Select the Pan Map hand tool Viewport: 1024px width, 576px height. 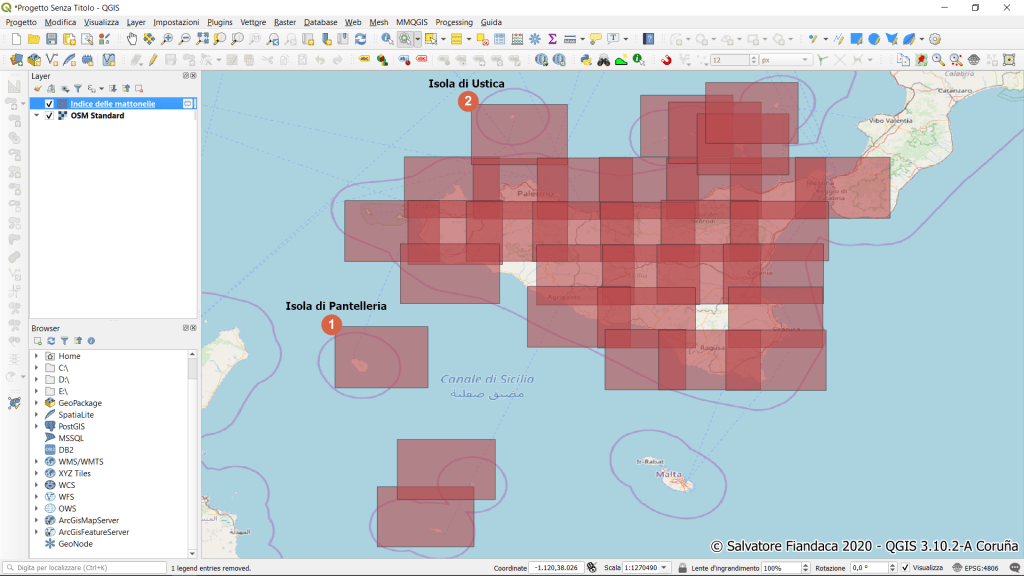(x=132, y=39)
